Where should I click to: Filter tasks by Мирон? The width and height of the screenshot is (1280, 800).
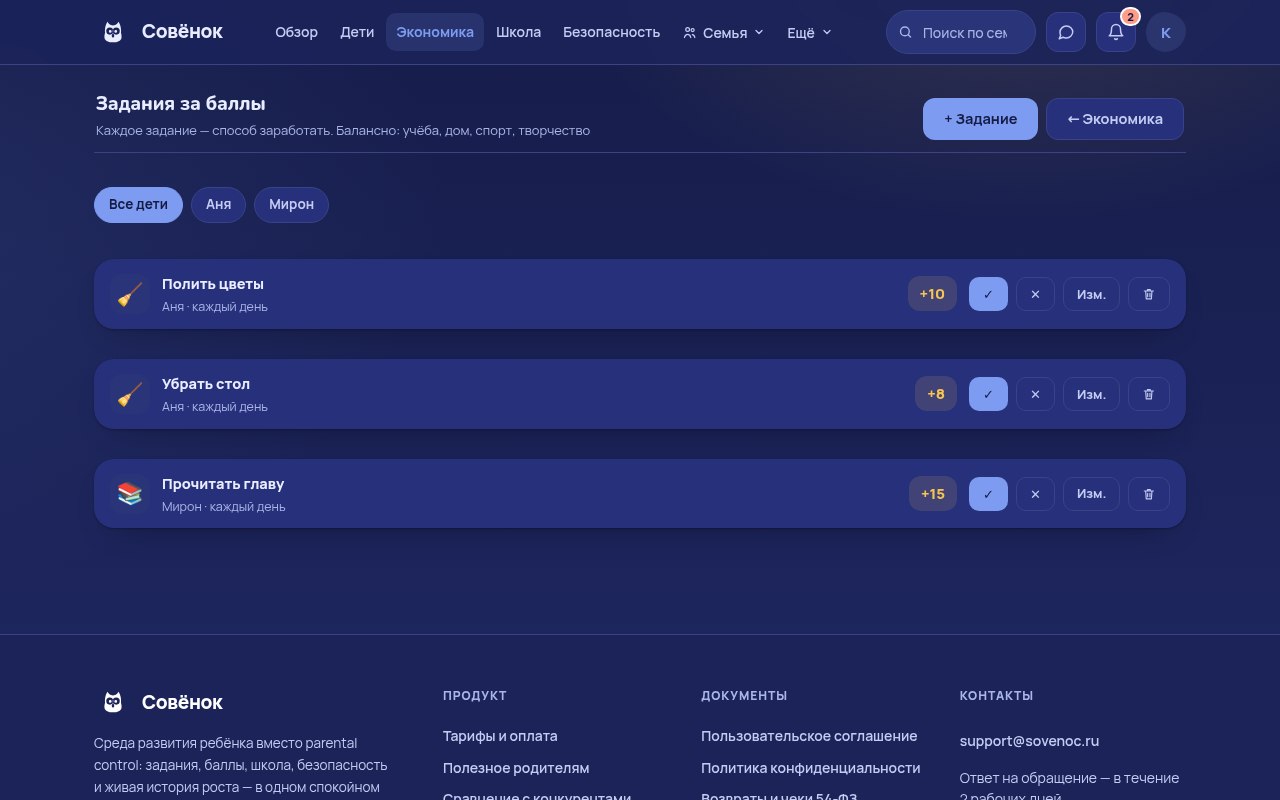click(291, 204)
